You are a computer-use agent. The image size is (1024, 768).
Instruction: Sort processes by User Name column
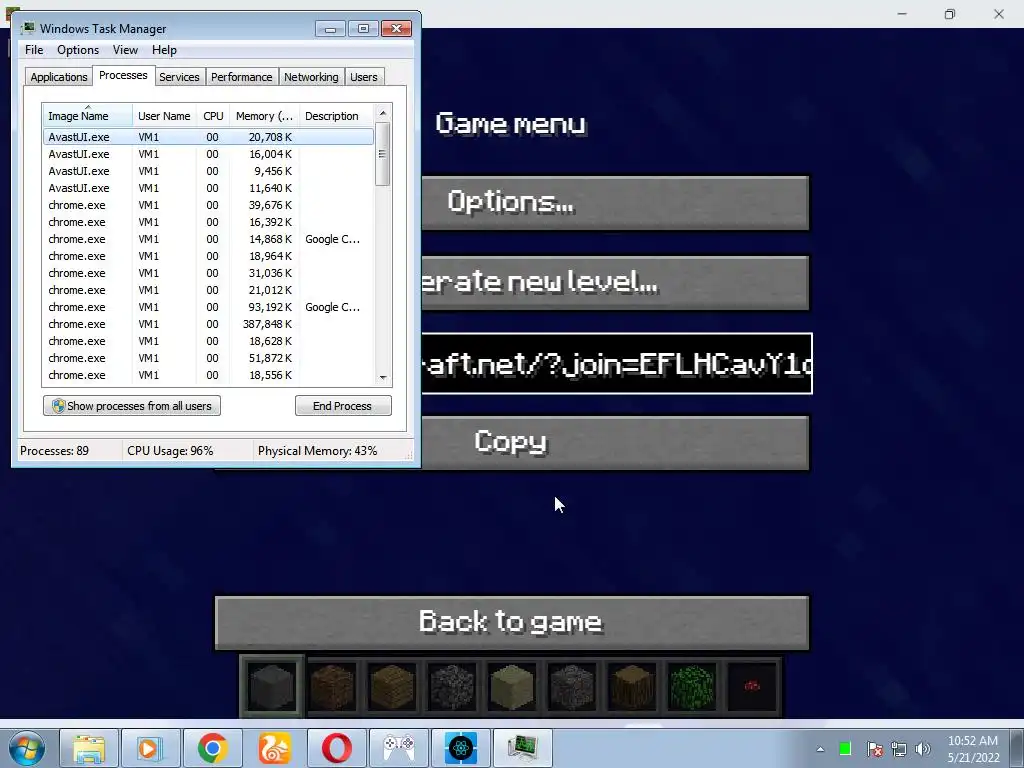pos(164,116)
